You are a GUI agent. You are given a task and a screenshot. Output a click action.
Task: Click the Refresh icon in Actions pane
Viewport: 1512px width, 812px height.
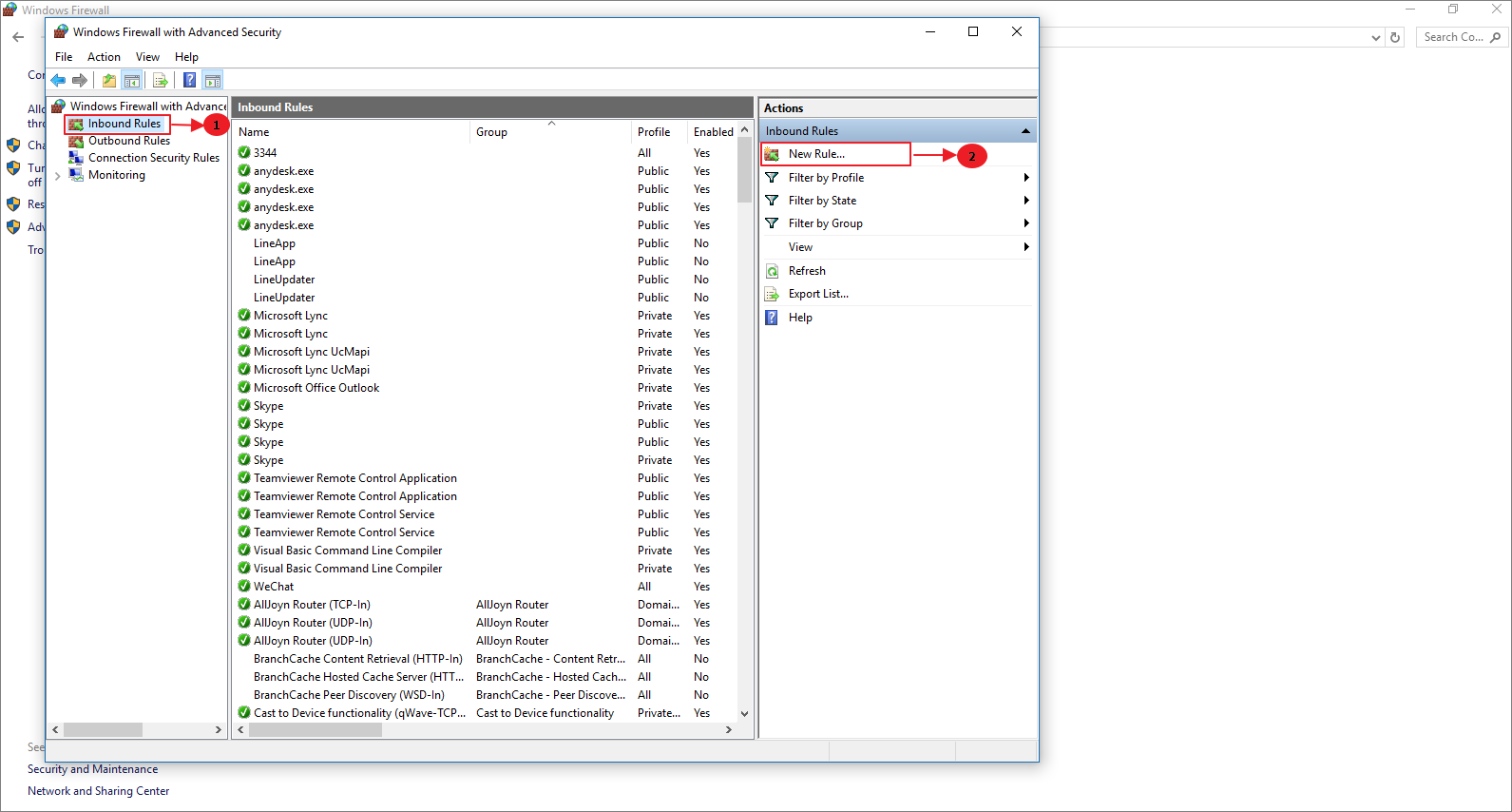click(x=773, y=271)
